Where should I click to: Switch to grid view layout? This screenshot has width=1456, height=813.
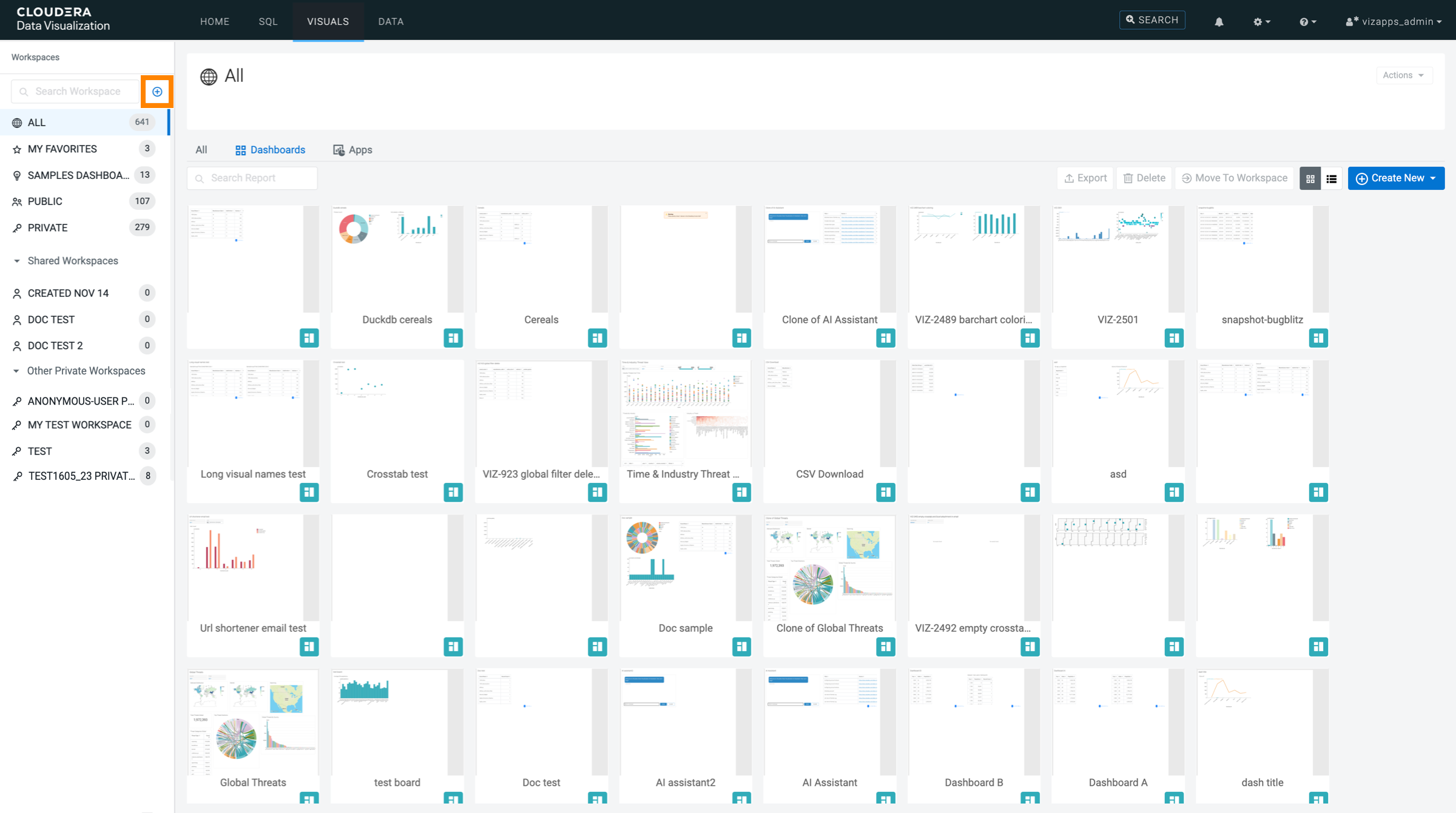point(1310,178)
